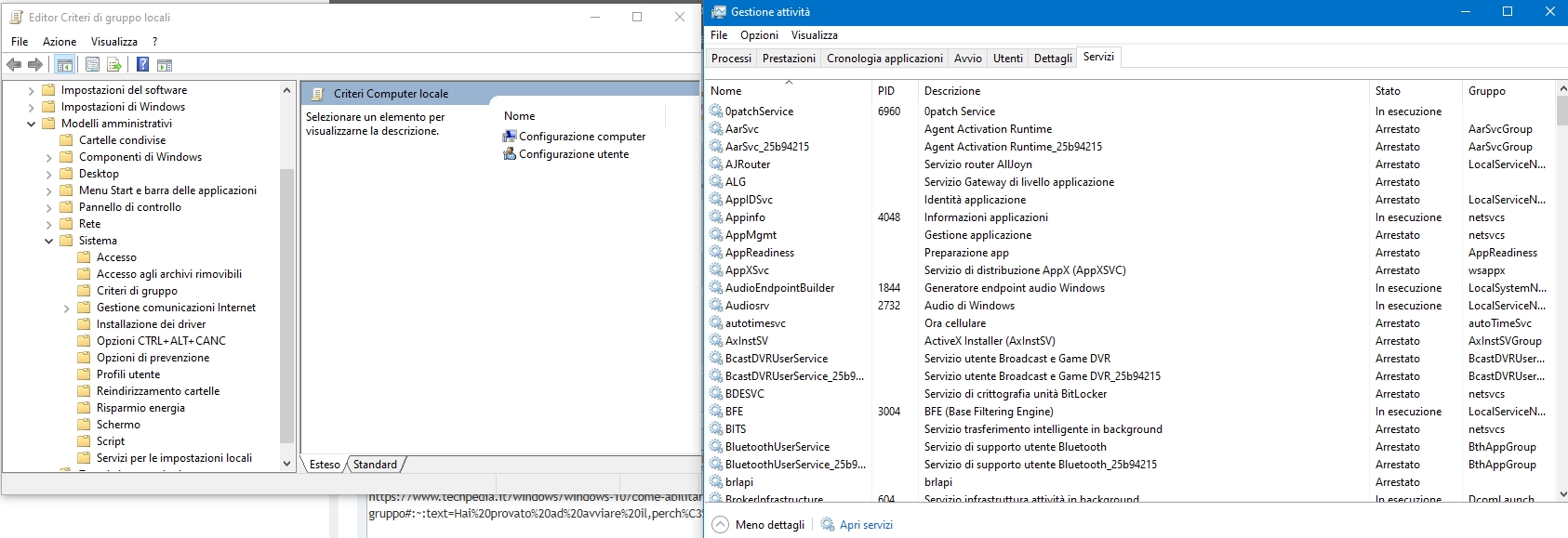Expand the Impostazioni di Windows node
This screenshot has width=1568, height=538.
(x=31, y=108)
